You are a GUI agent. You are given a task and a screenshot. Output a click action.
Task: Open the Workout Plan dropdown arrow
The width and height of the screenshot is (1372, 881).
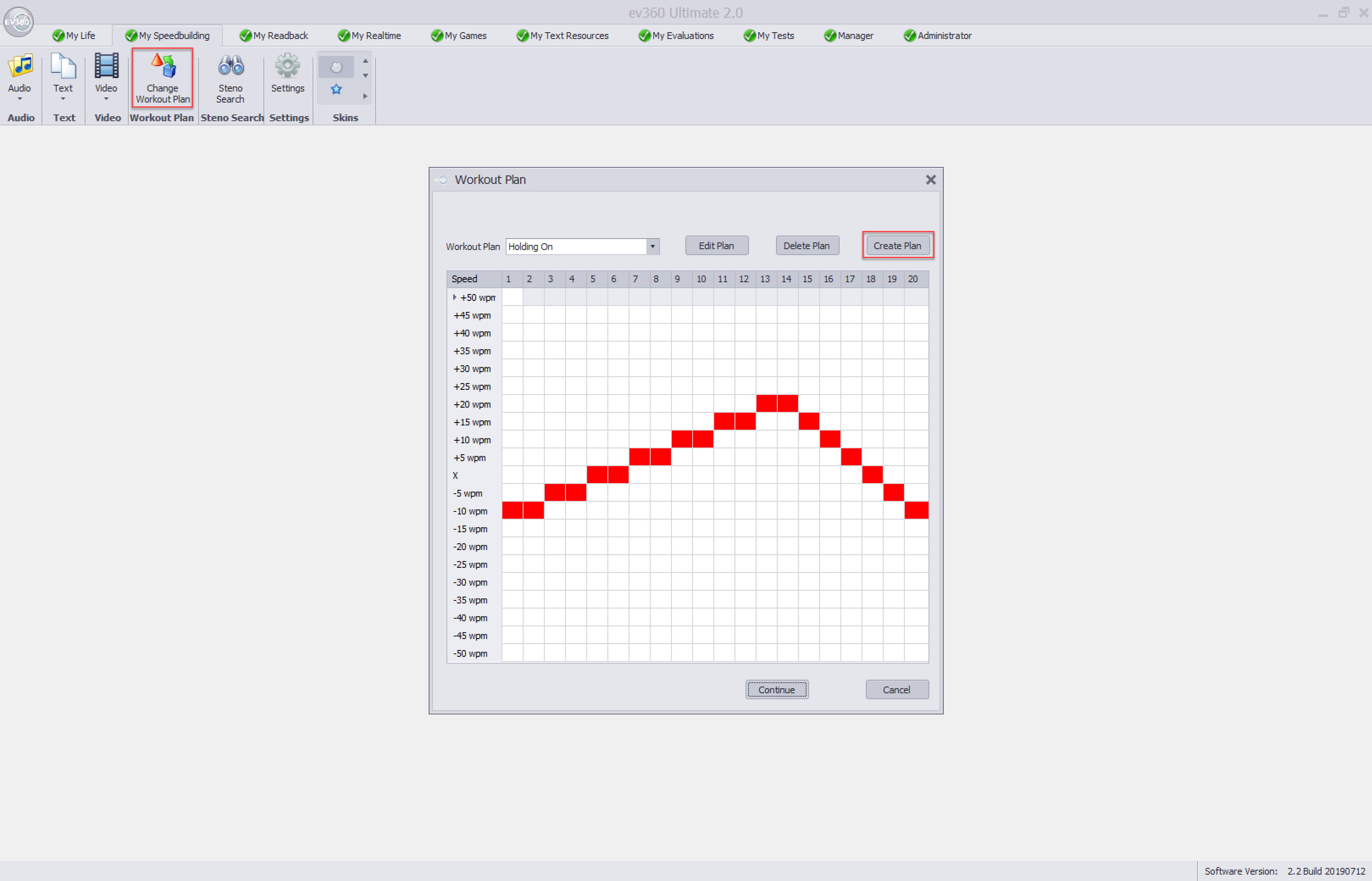[x=652, y=247]
